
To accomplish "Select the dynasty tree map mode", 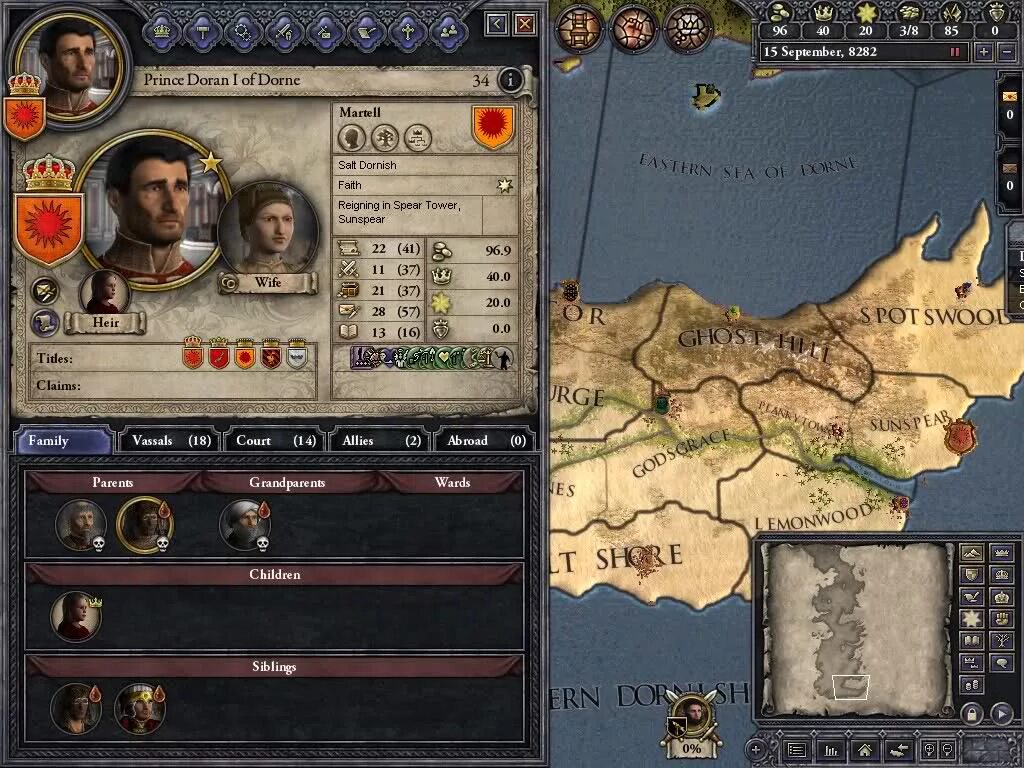I will [x=1001, y=640].
